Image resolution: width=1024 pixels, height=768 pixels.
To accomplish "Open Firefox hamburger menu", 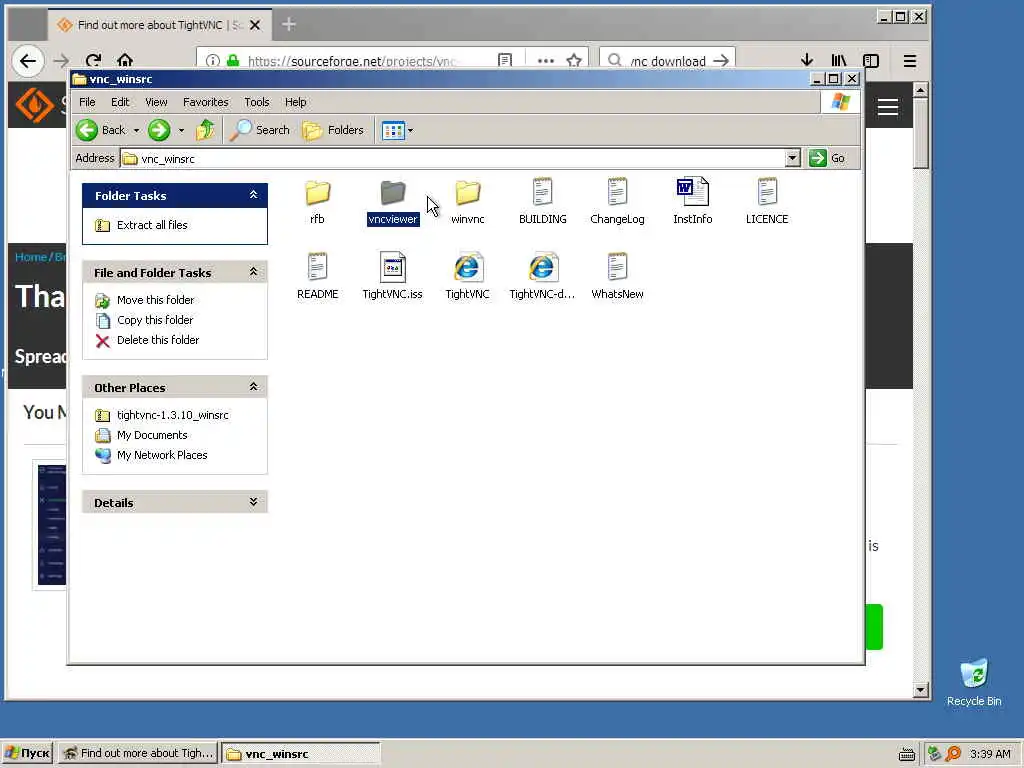I will point(910,61).
